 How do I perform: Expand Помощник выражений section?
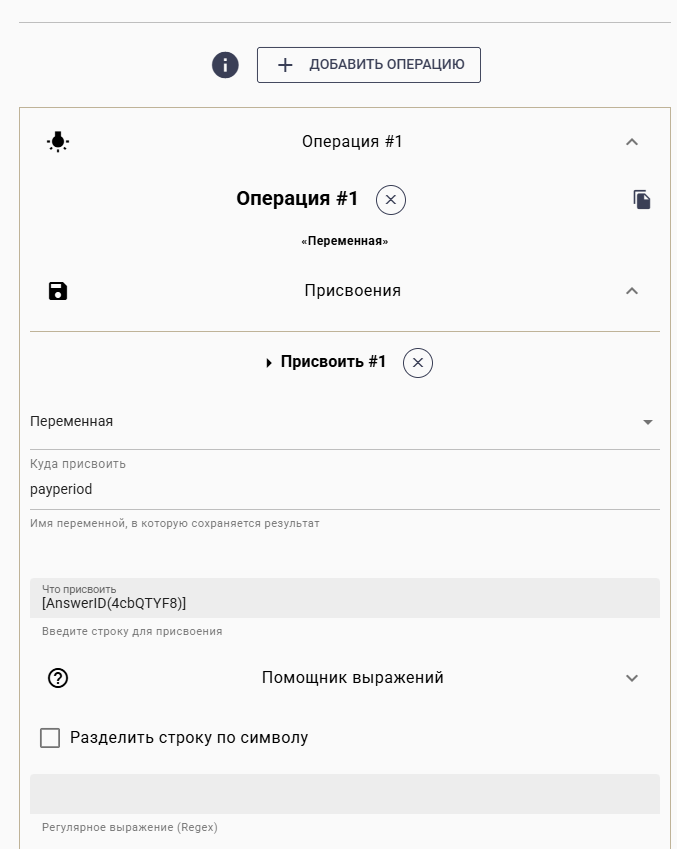click(x=631, y=677)
